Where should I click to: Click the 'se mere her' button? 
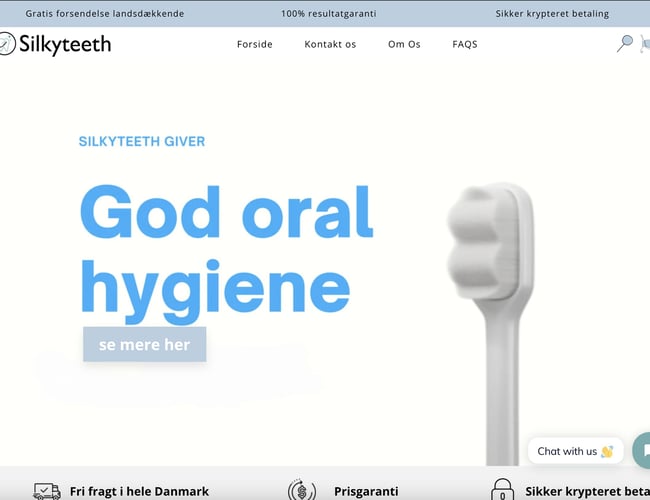click(145, 344)
